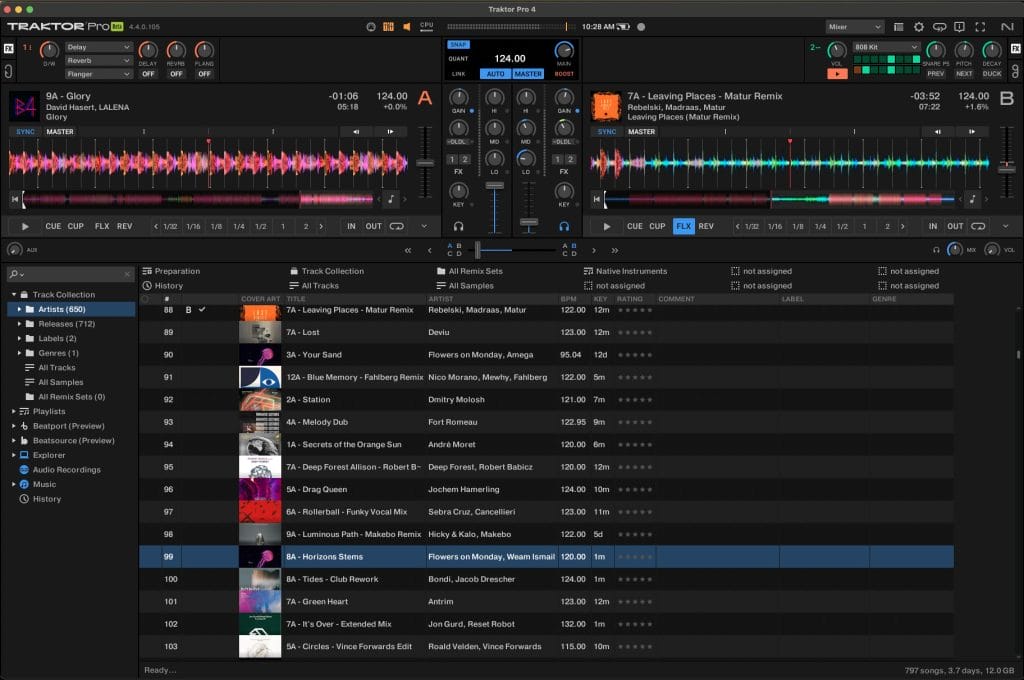The image size is (1024, 680).
Task: Toggle SYNC on Deck A
Action: (24, 131)
